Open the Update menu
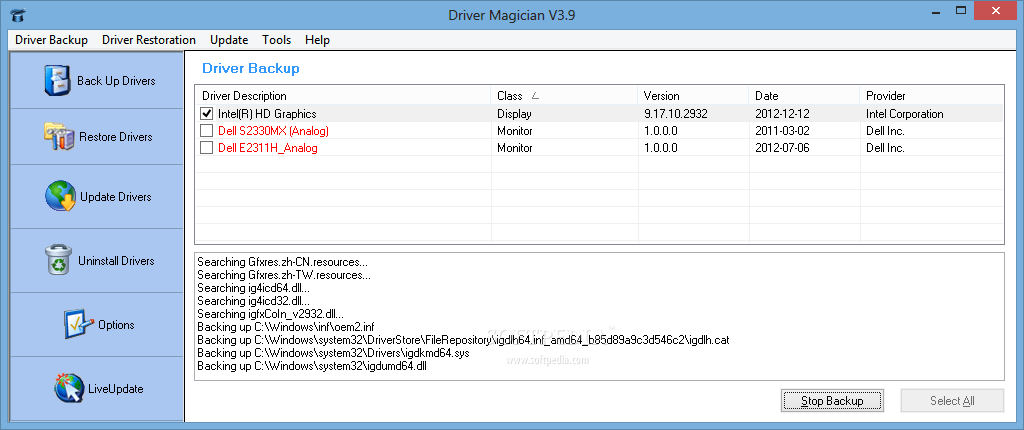Image resolution: width=1024 pixels, height=430 pixels. pyautogui.click(x=229, y=40)
